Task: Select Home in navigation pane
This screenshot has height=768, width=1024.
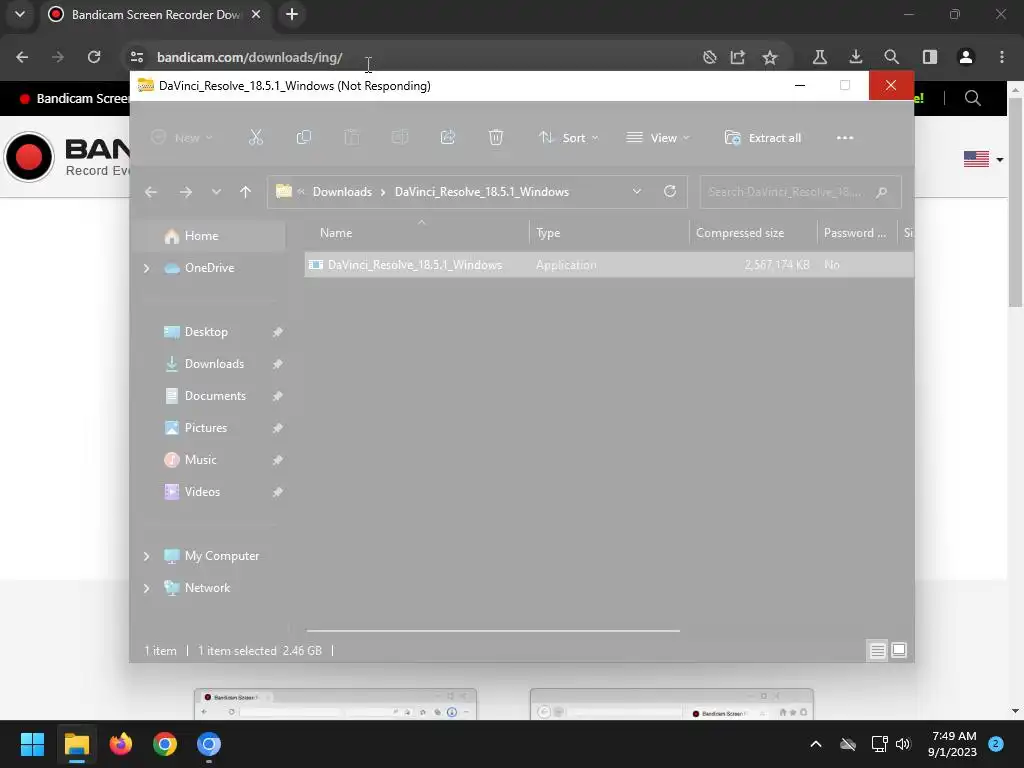Action: coord(210,236)
